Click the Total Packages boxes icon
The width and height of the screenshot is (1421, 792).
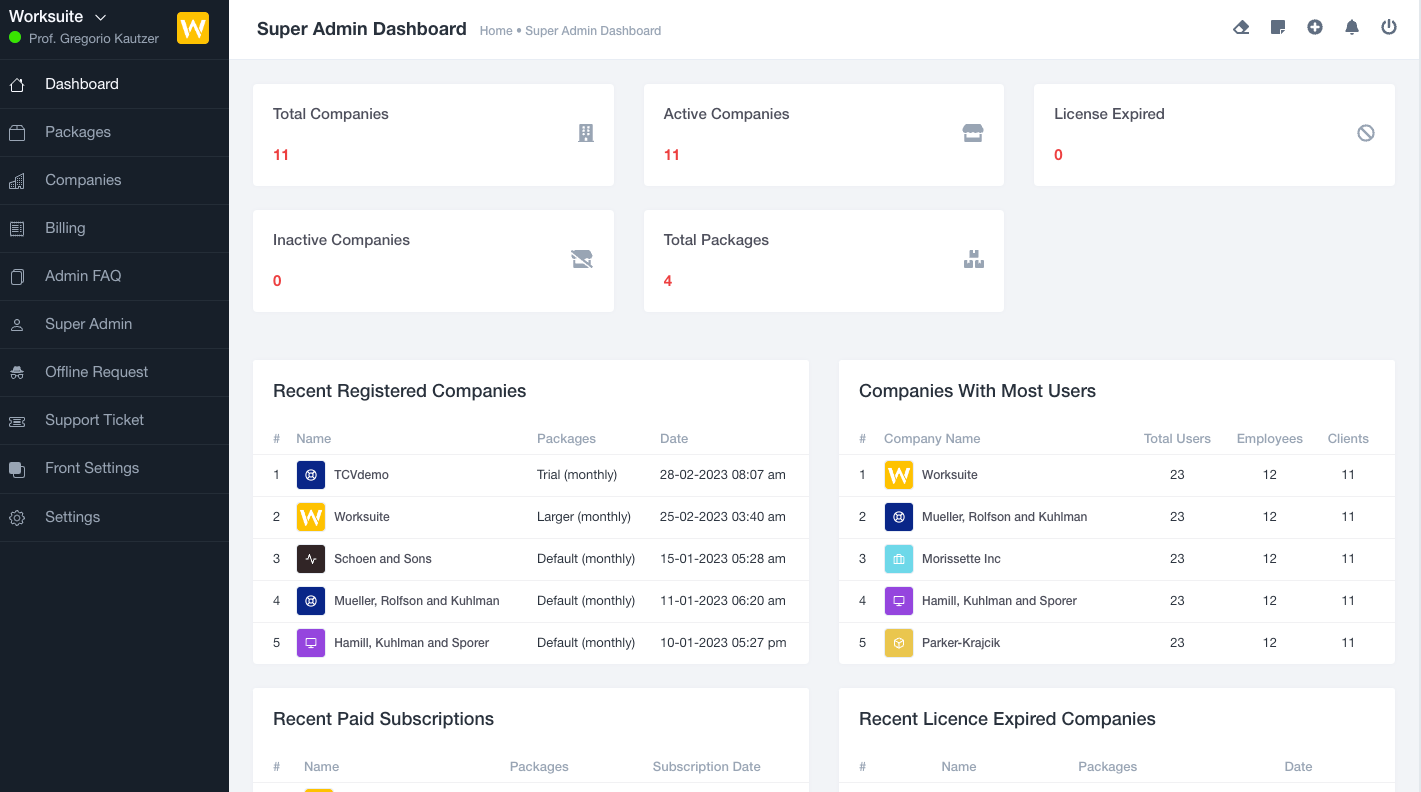[x=974, y=260]
